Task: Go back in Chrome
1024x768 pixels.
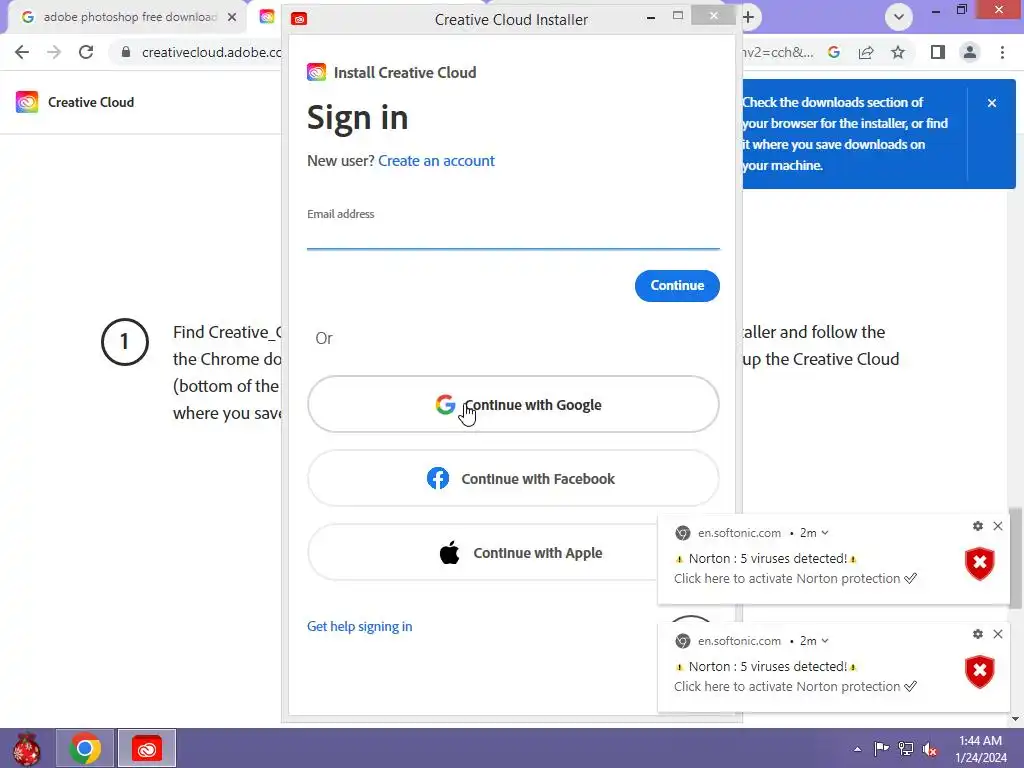Action: click(x=22, y=52)
